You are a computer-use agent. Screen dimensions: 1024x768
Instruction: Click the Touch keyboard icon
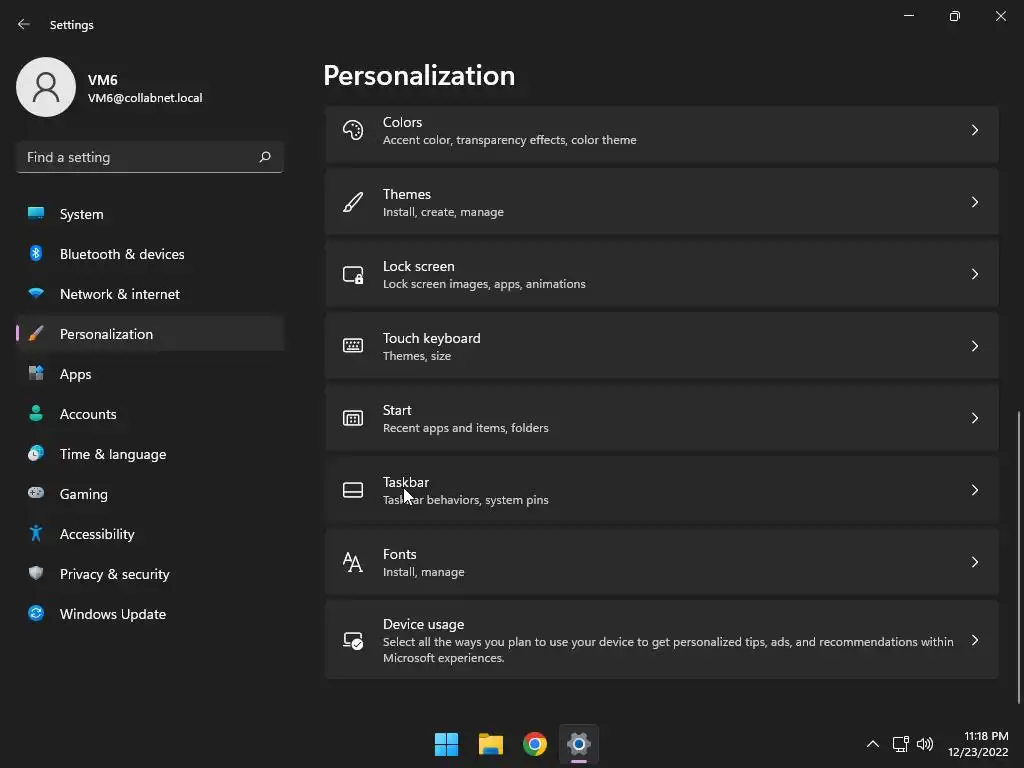point(353,346)
